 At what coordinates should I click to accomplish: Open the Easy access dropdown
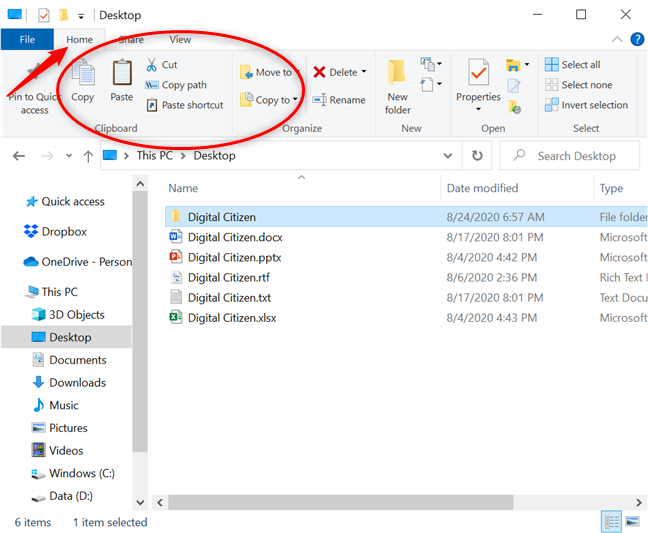pos(431,85)
